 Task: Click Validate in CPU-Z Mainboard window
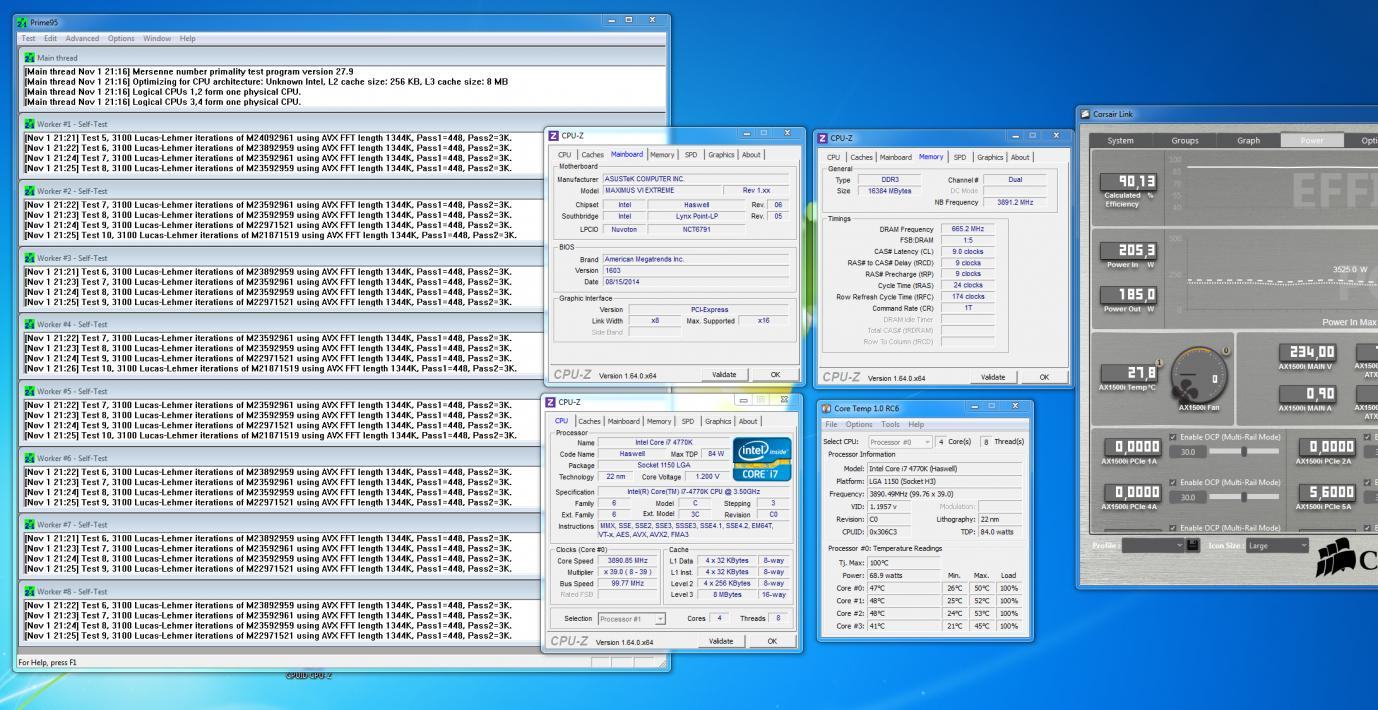click(x=723, y=375)
